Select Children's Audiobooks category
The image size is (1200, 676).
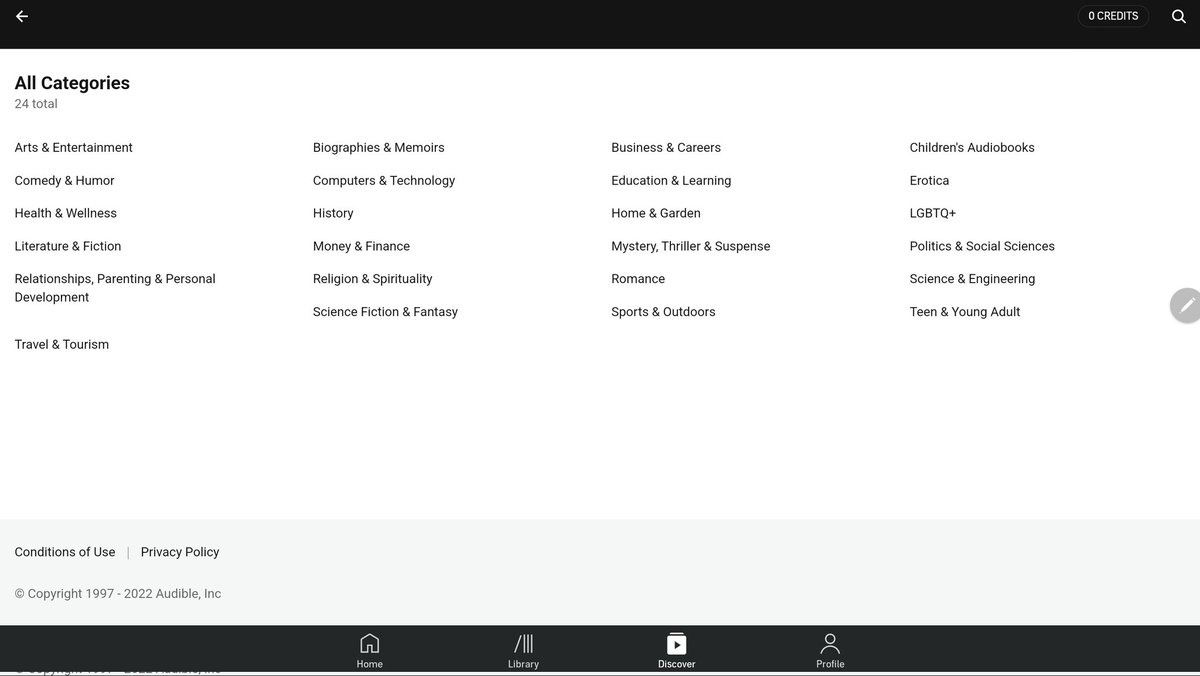coord(972,148)
